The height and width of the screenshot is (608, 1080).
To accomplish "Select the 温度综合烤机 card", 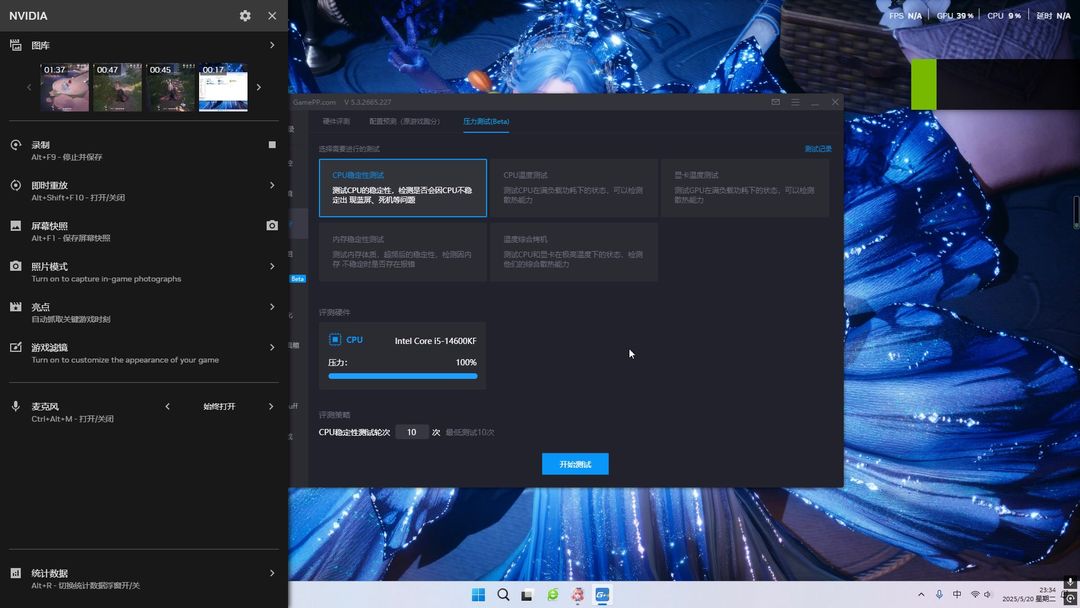I will (x=574, y=252).
